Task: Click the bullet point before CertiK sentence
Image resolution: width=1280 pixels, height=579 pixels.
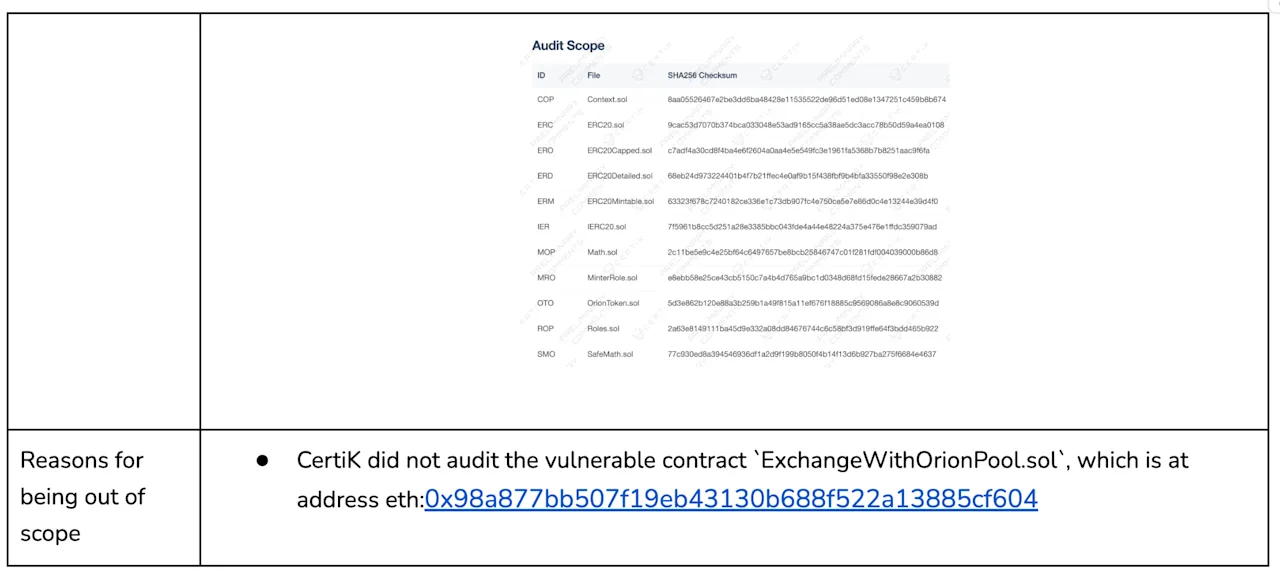Action: pos(262,461)
